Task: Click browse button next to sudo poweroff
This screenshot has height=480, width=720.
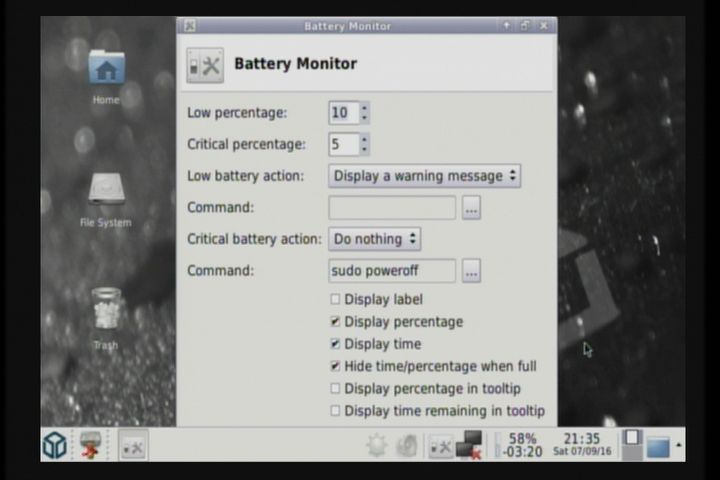Action: point(471,271)
